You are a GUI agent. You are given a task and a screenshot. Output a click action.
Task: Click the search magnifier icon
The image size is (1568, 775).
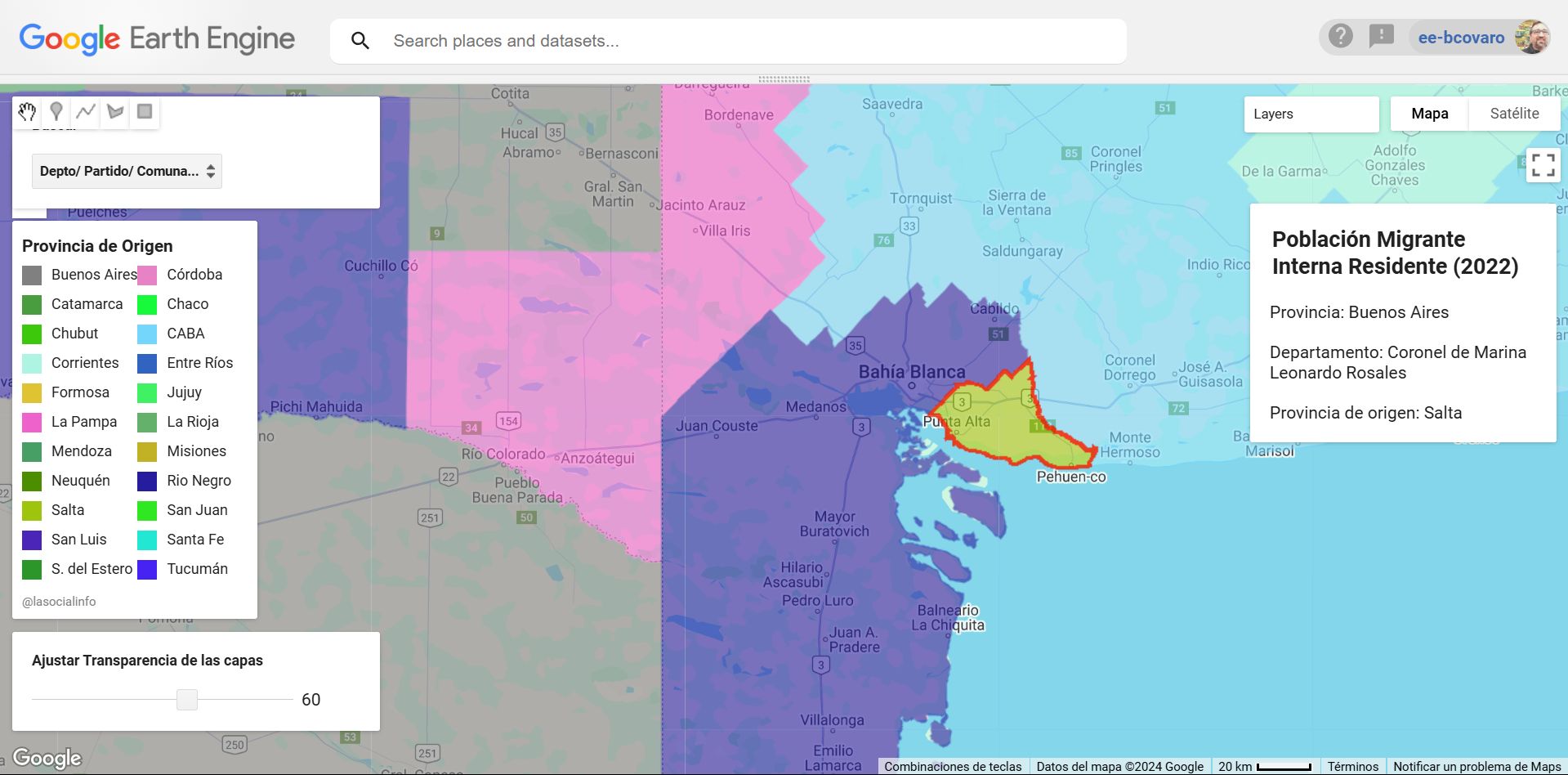[x=360, y=41]
